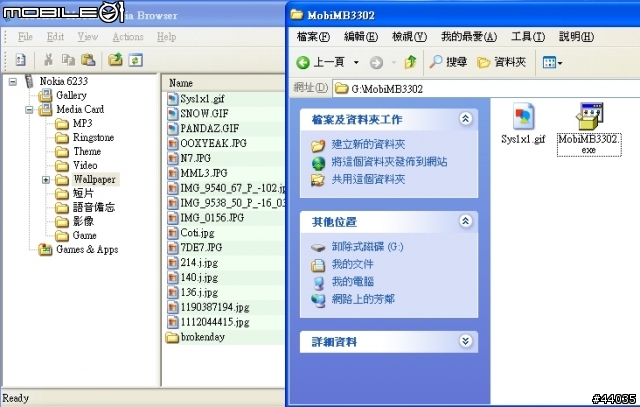Image resolution: width=640 pixels, height=407 pixels.
Task: Select N7.JPG in the file list
Action: click(x=196, y=158)
